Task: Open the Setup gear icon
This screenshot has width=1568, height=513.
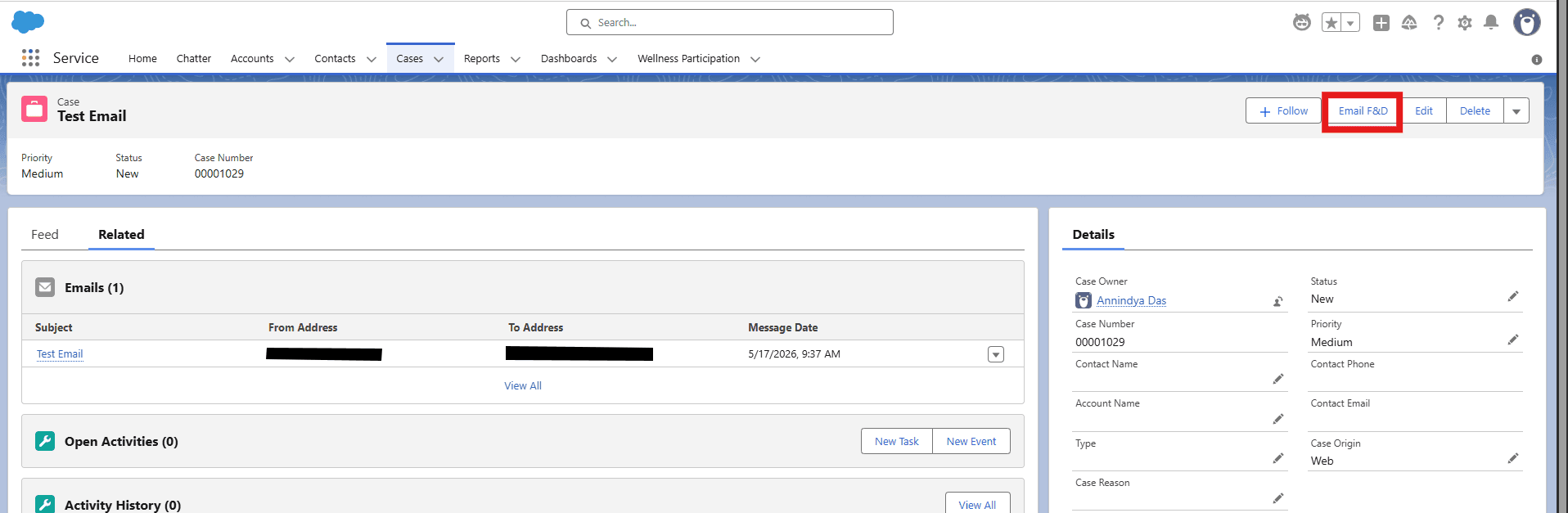Action: pos(1465,23)
